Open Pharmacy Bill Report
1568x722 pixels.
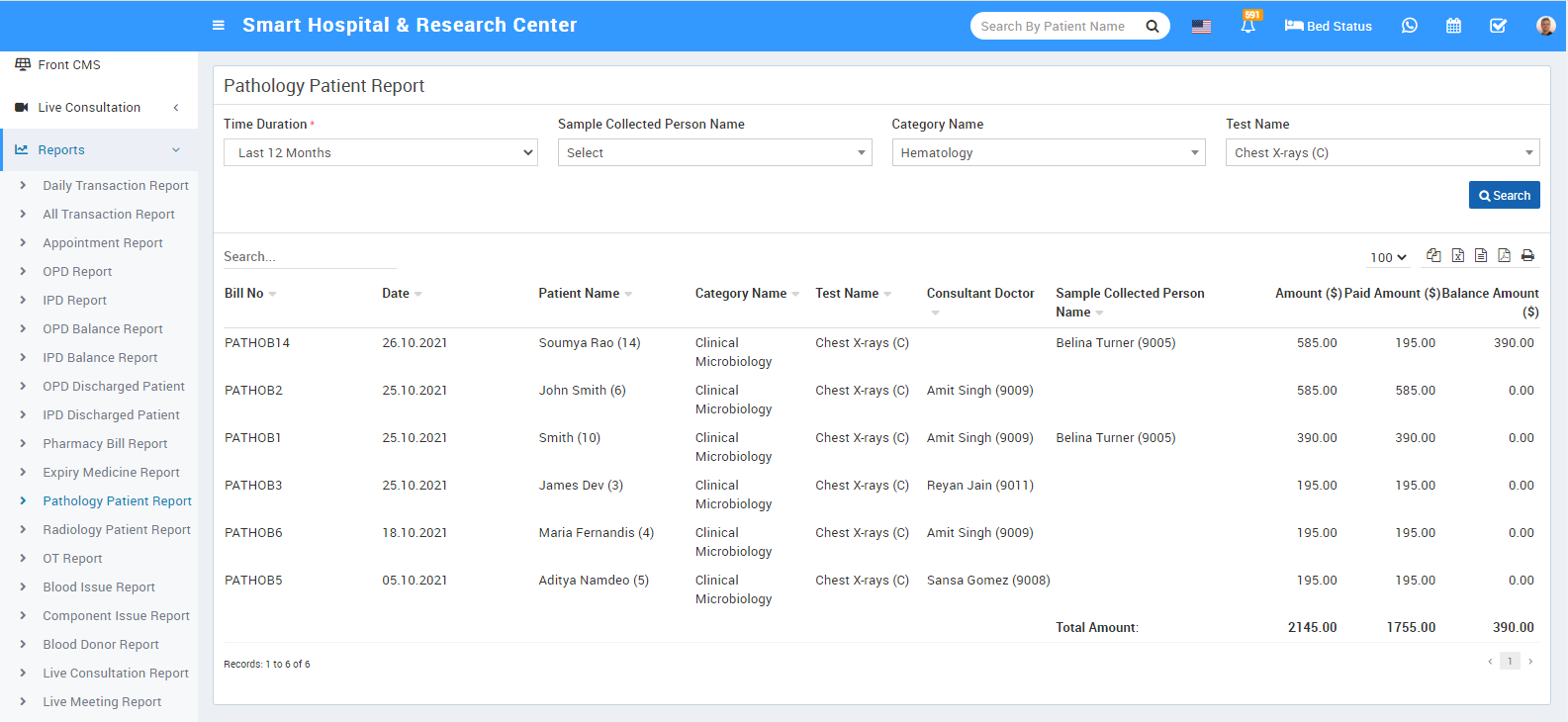(x=105, y=444)
